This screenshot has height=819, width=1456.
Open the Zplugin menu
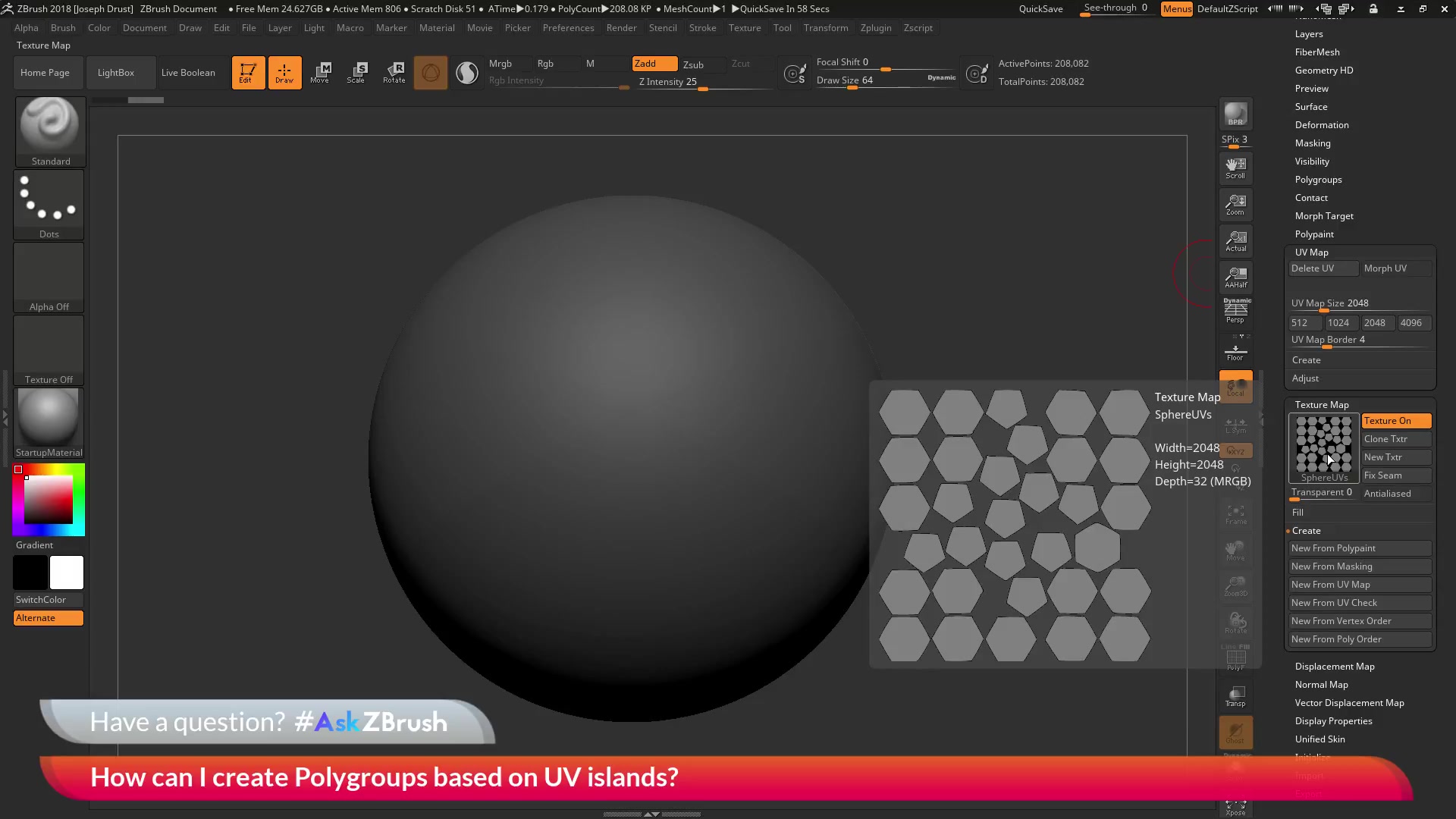pos(875,27)
